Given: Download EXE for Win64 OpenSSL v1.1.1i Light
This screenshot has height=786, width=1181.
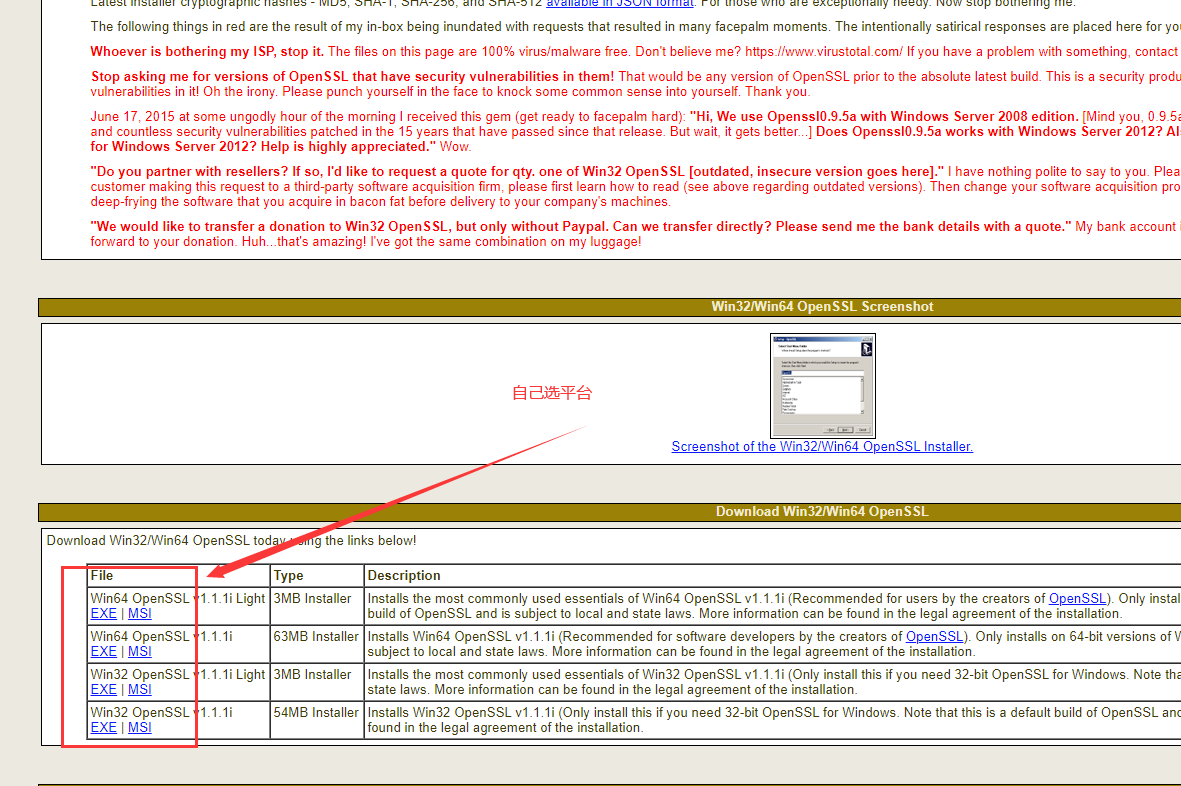Looking at the screenshot, I should tap(103, 614).
